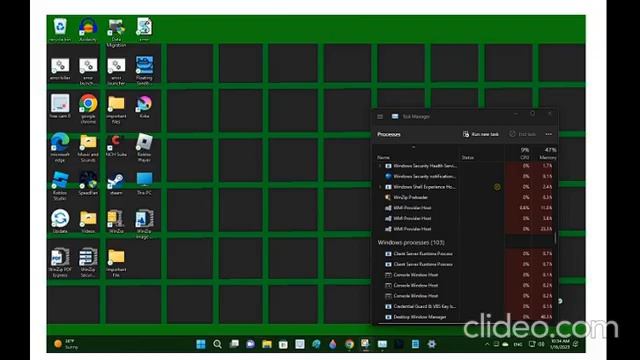Select the Krita desktop icon
The height and width of the screenshot is (360, 640).
pyautogui.click(x=144, y=107)
